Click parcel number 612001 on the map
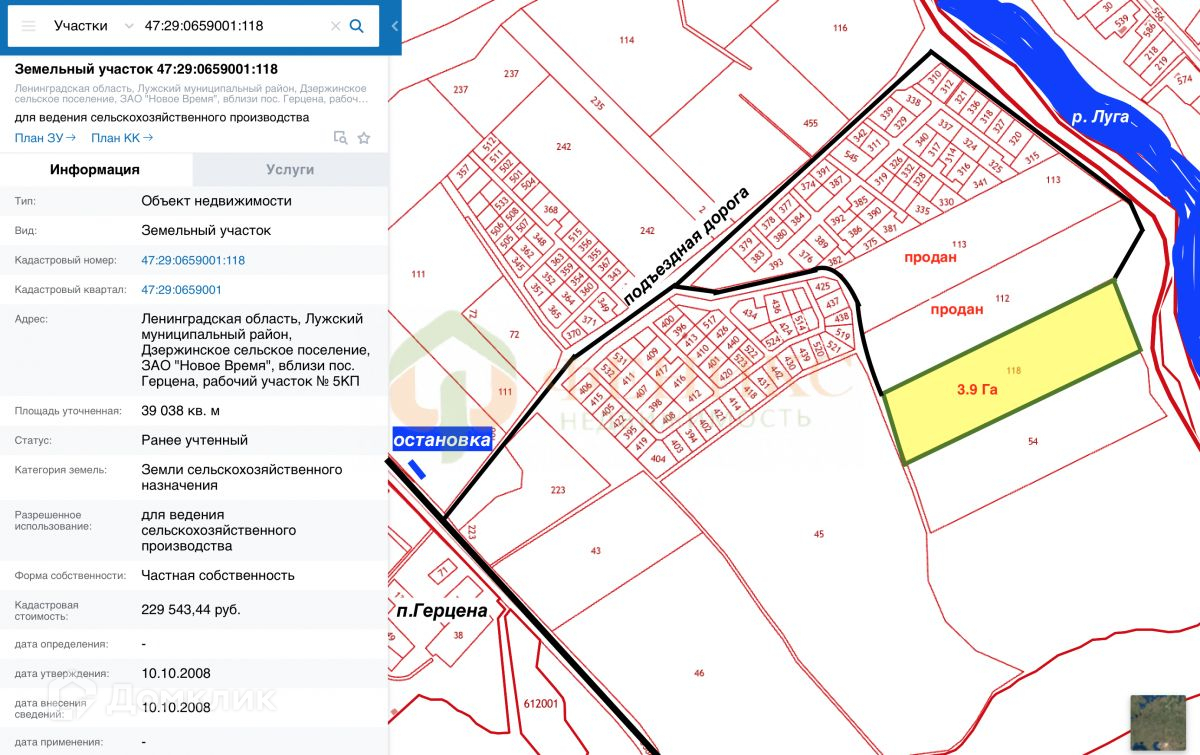This screenshot has height=755, width=1200. [x=540, y=704]
